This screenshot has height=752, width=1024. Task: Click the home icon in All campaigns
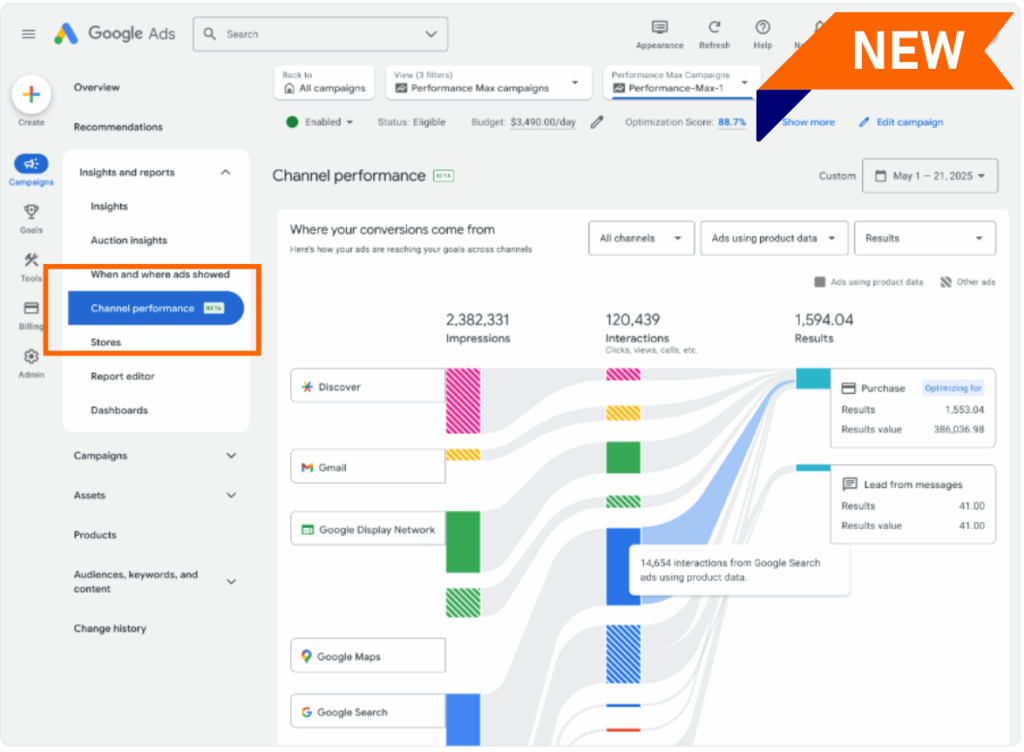pos(289,88)
